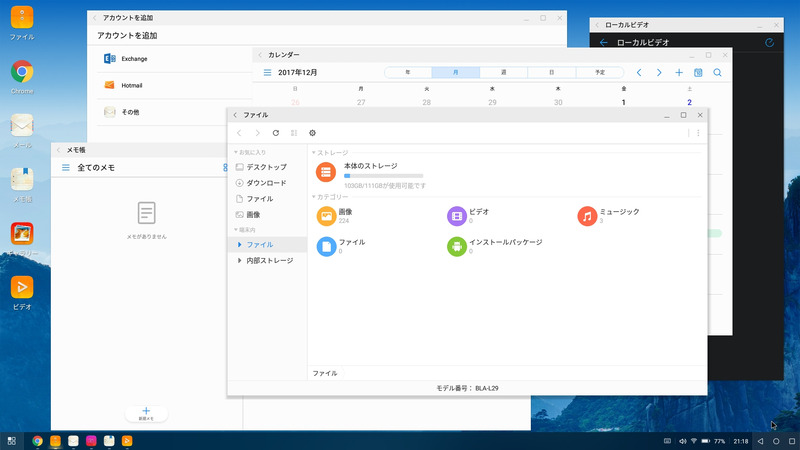Click back chevron in ファイル title bar

click(235, 115)
